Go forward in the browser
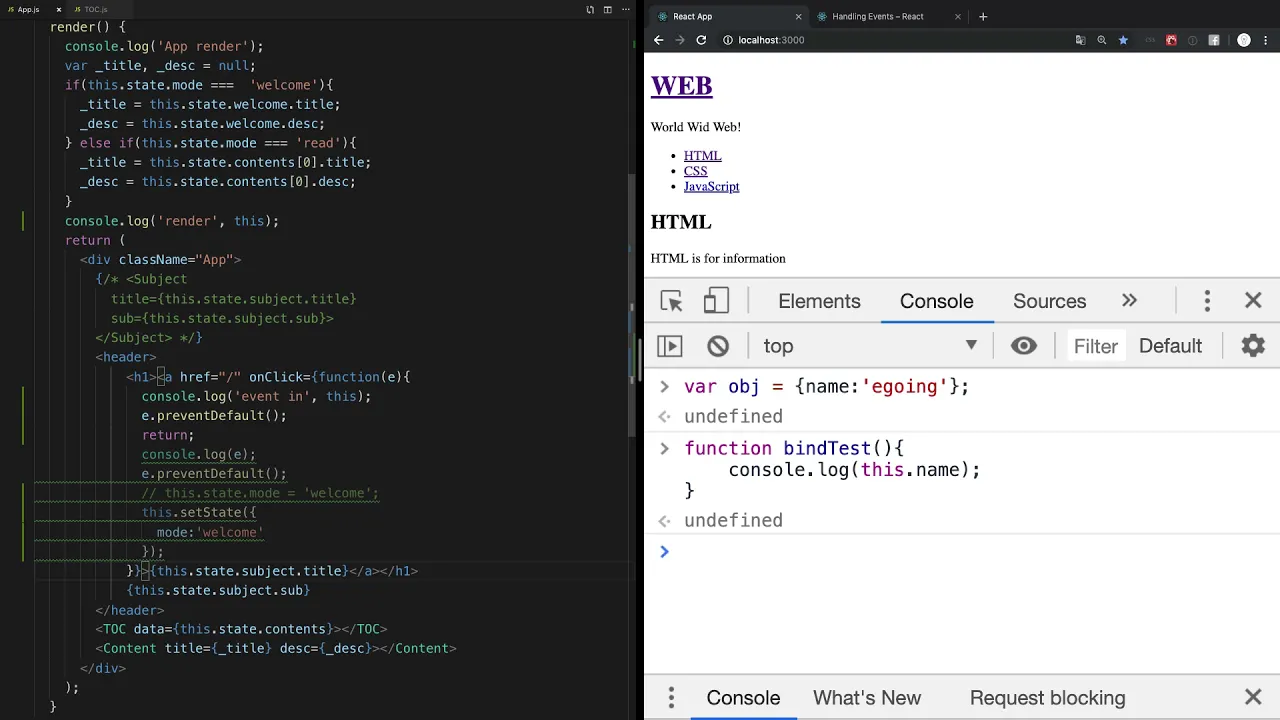This screenshot has width=1280, height=720. [x=680, y=40]
